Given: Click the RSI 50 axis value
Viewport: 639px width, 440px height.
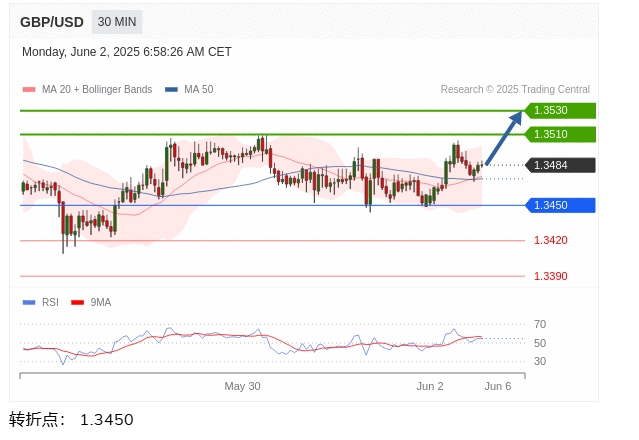Looking at the screenshot, I should tap(540, 343).
